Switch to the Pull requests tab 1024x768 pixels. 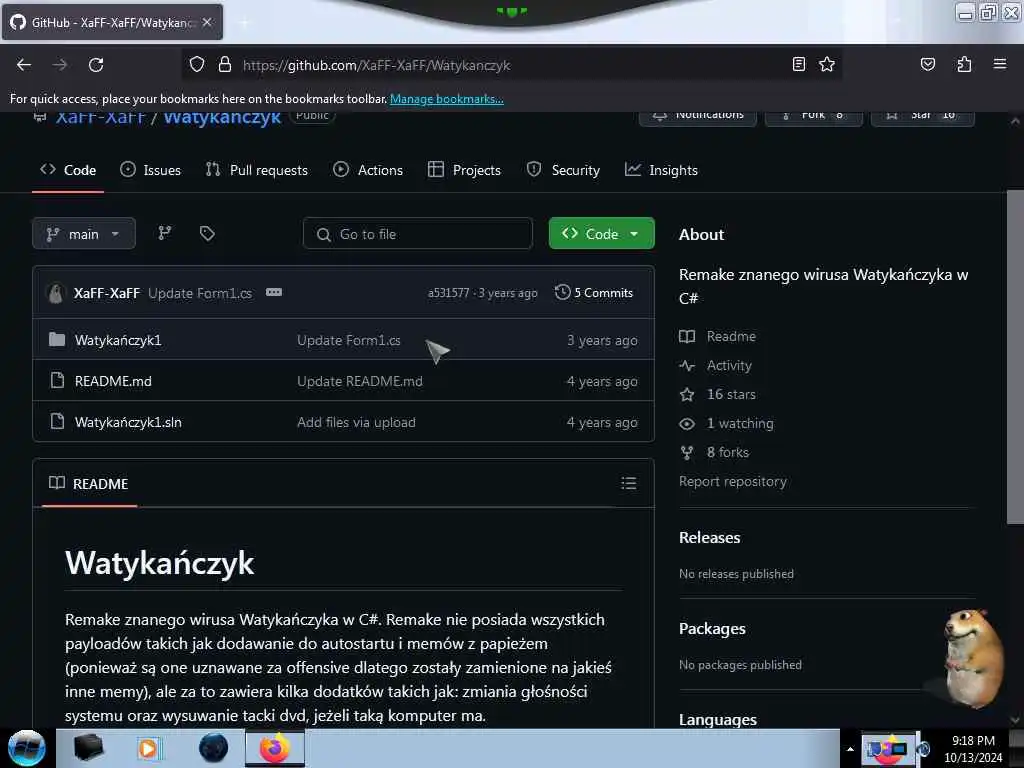tap(257, 170)
